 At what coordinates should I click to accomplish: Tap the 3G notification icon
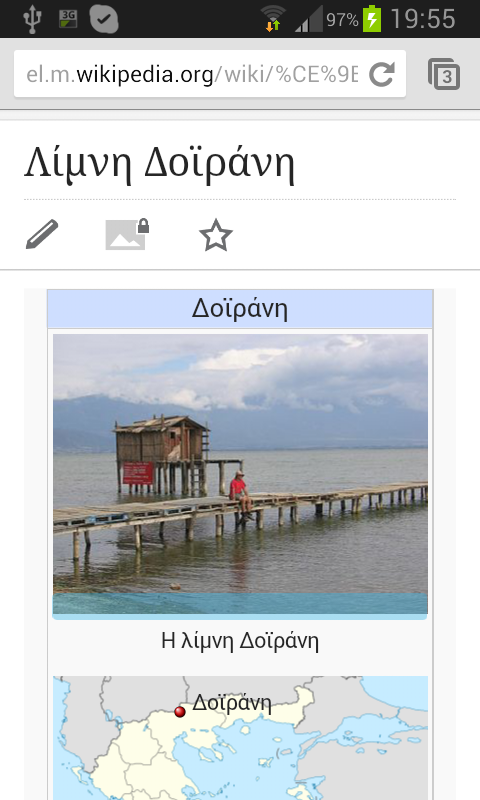coord(68,19)
